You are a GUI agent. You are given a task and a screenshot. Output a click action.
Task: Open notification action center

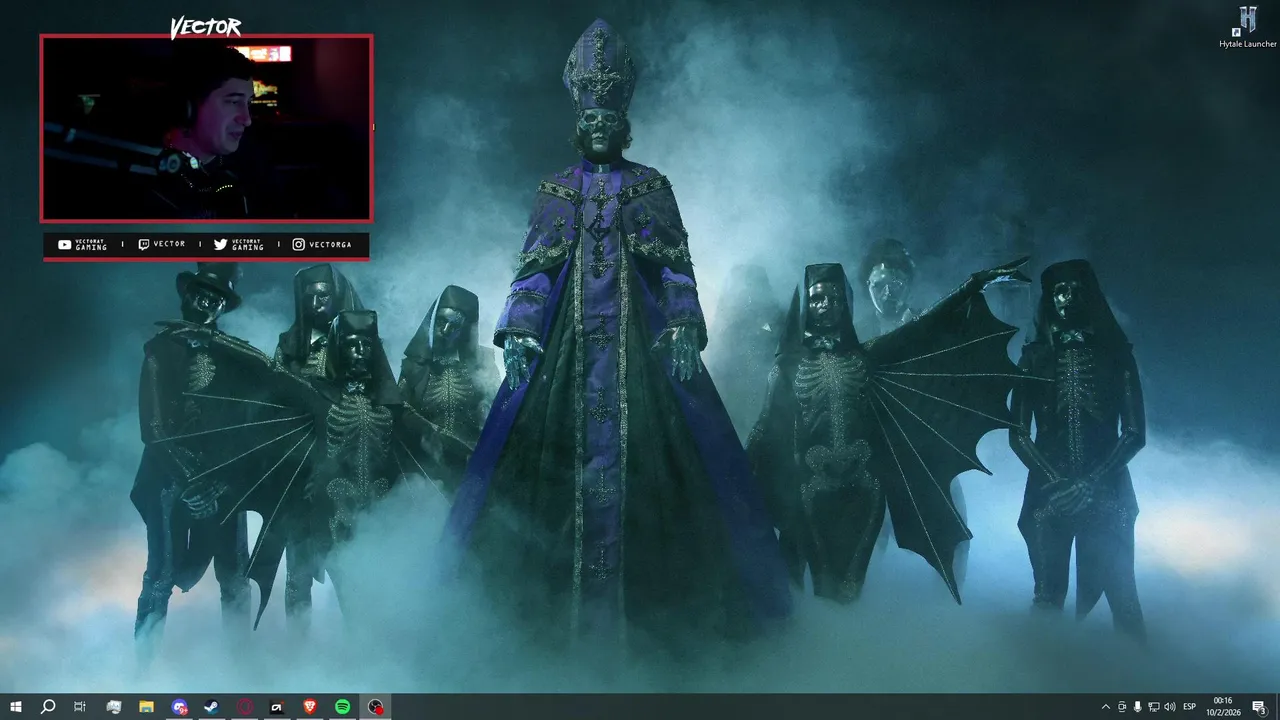point(1259,707)
